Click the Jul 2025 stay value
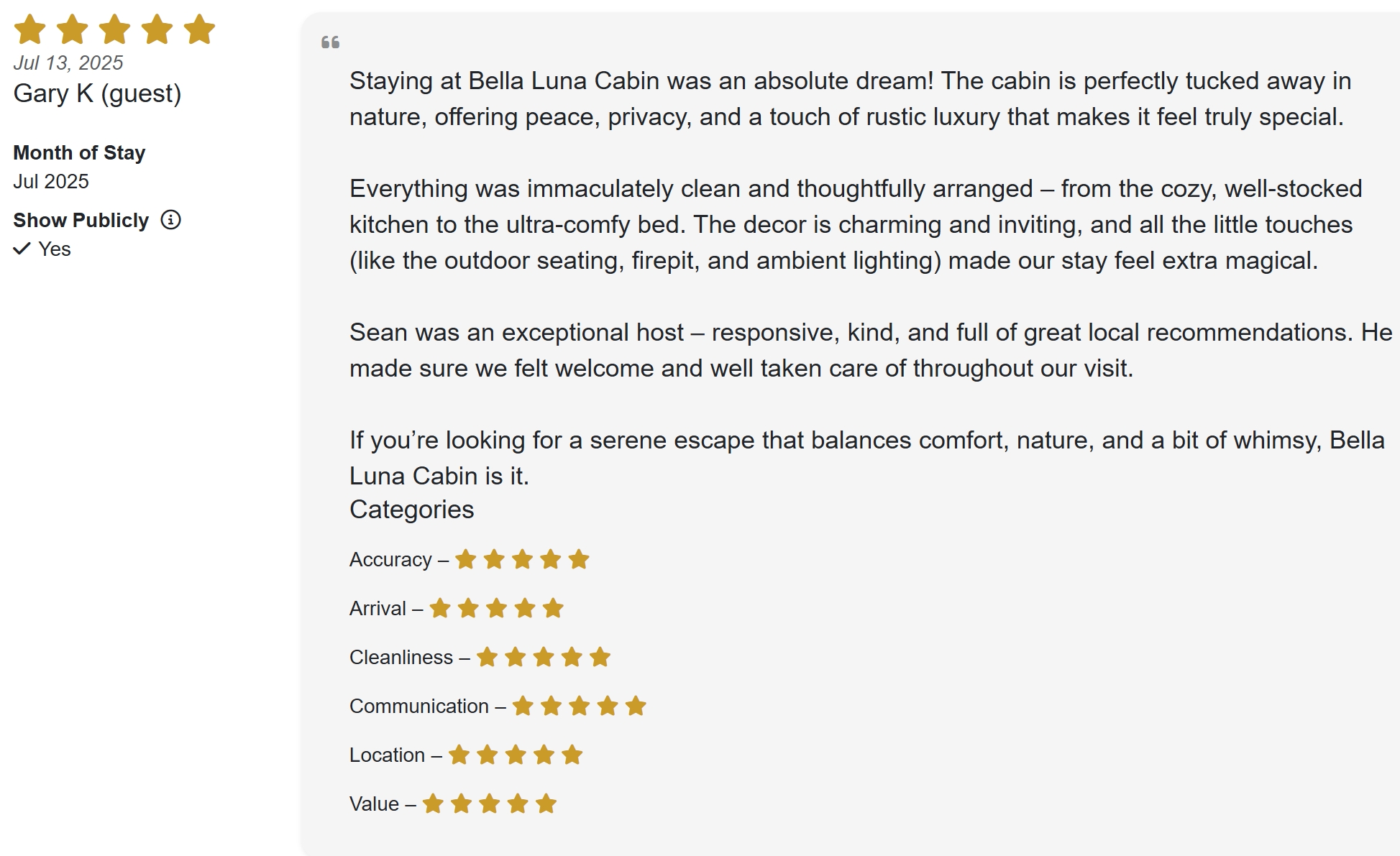1400x856 pixels. 51,181
